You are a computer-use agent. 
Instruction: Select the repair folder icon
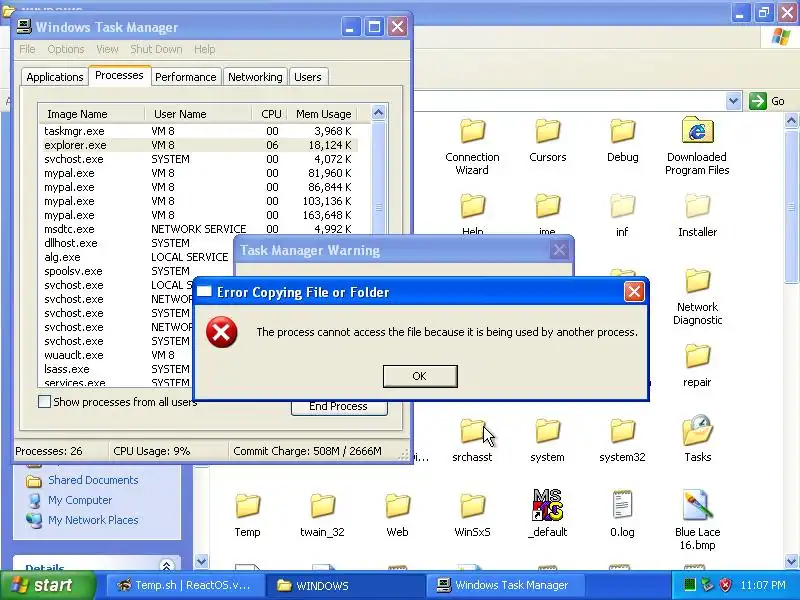coord(697,356)
